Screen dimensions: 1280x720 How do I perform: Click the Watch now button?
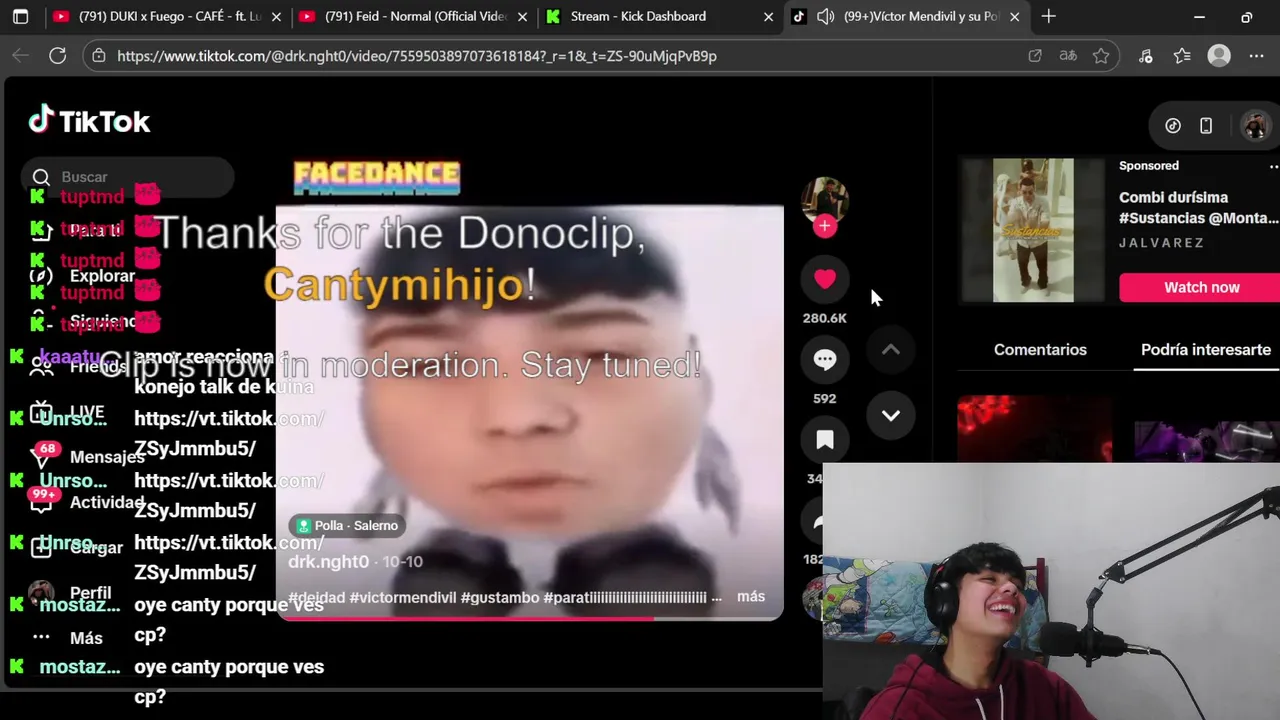coord(1201,288)
